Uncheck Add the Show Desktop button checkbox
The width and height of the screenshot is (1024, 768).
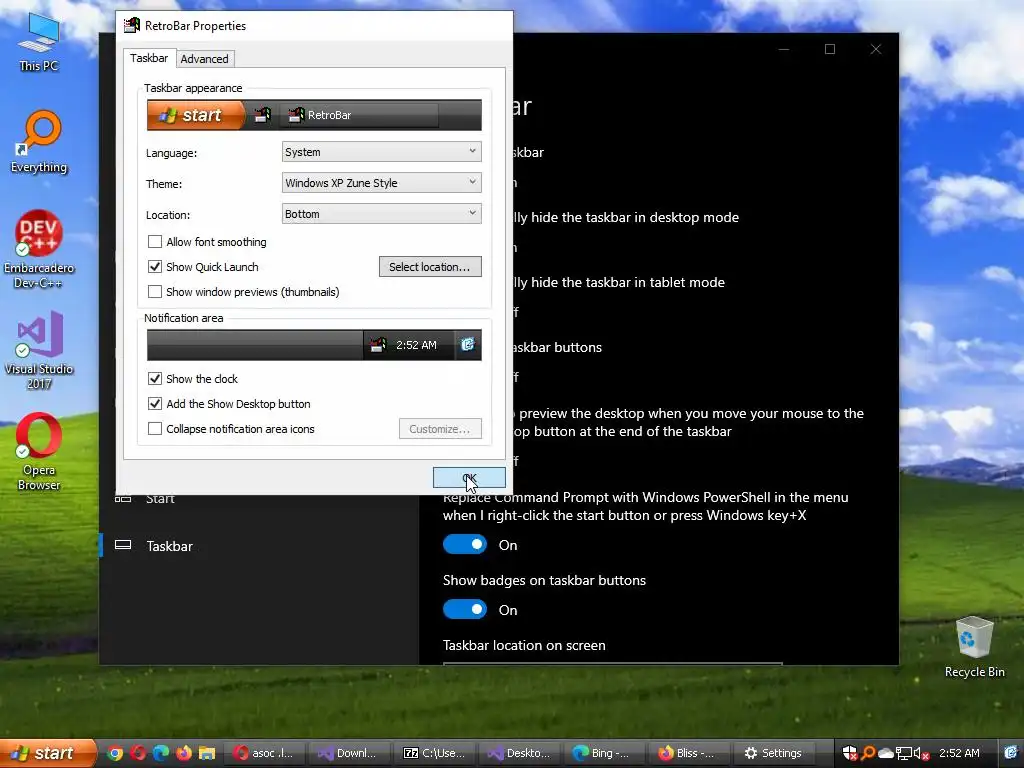155,404
